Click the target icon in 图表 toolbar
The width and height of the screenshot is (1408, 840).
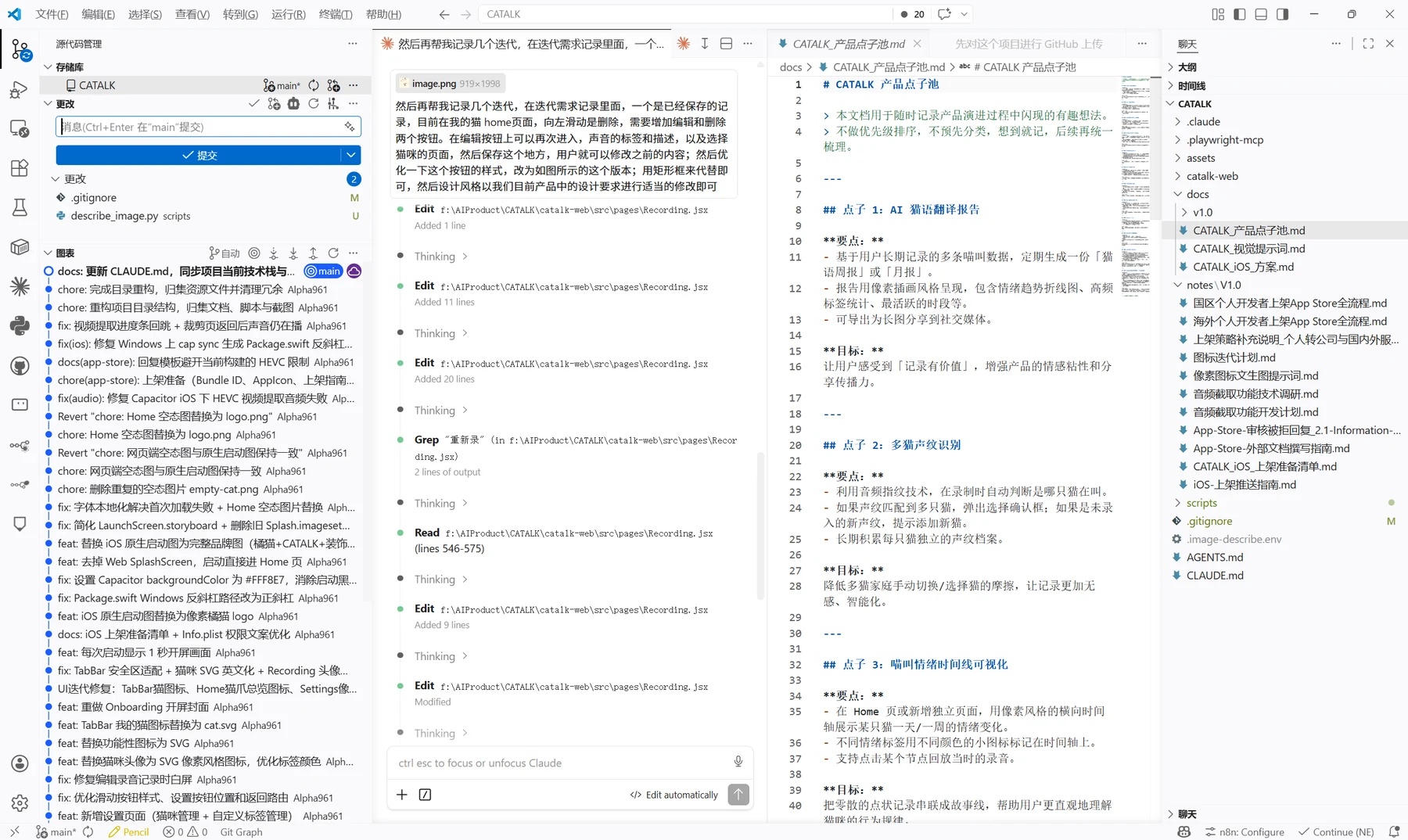pos(253,253)
